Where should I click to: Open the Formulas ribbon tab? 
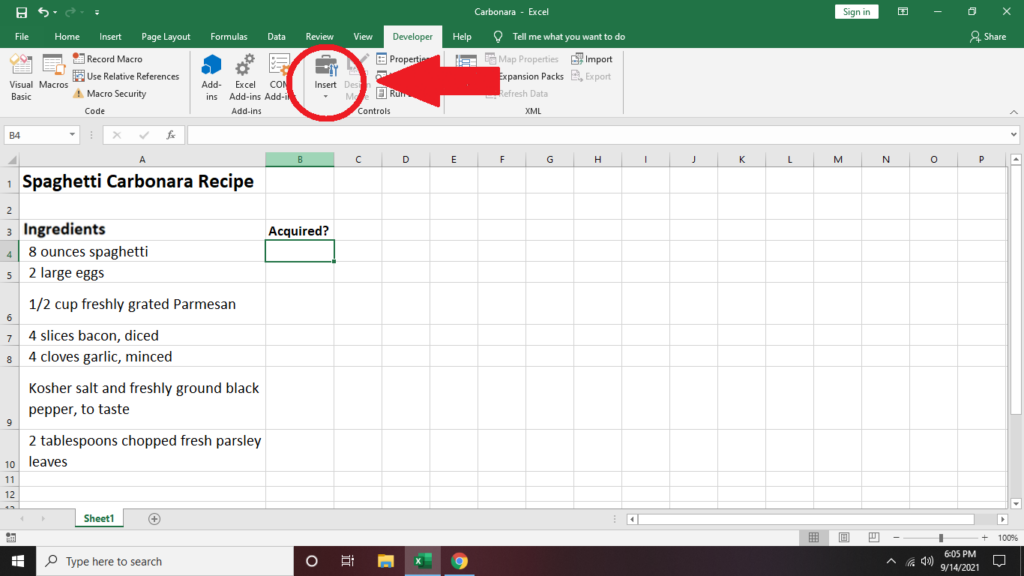coord(228,37)
